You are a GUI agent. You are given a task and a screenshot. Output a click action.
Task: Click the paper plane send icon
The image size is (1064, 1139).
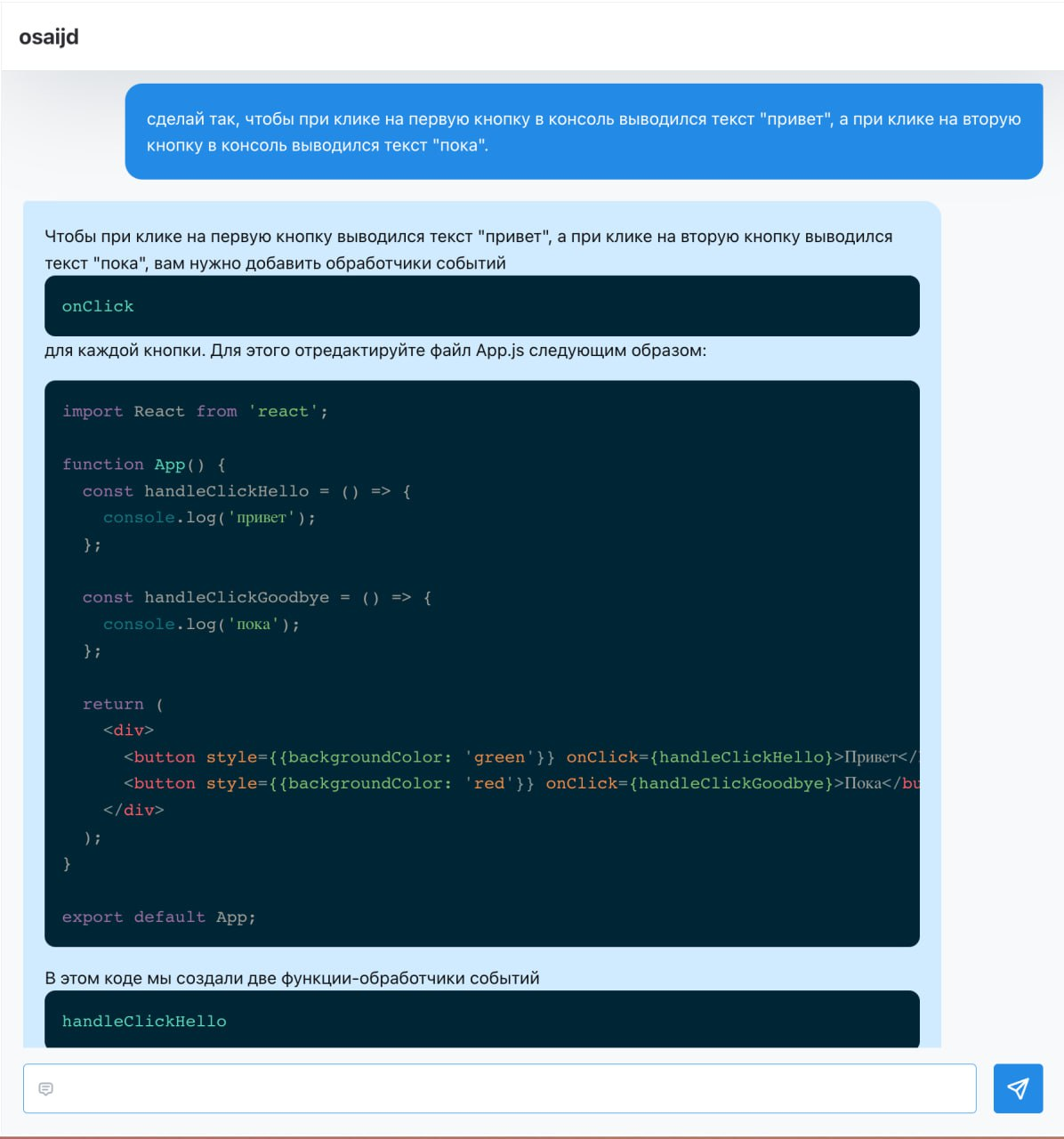[1018, 1087]
